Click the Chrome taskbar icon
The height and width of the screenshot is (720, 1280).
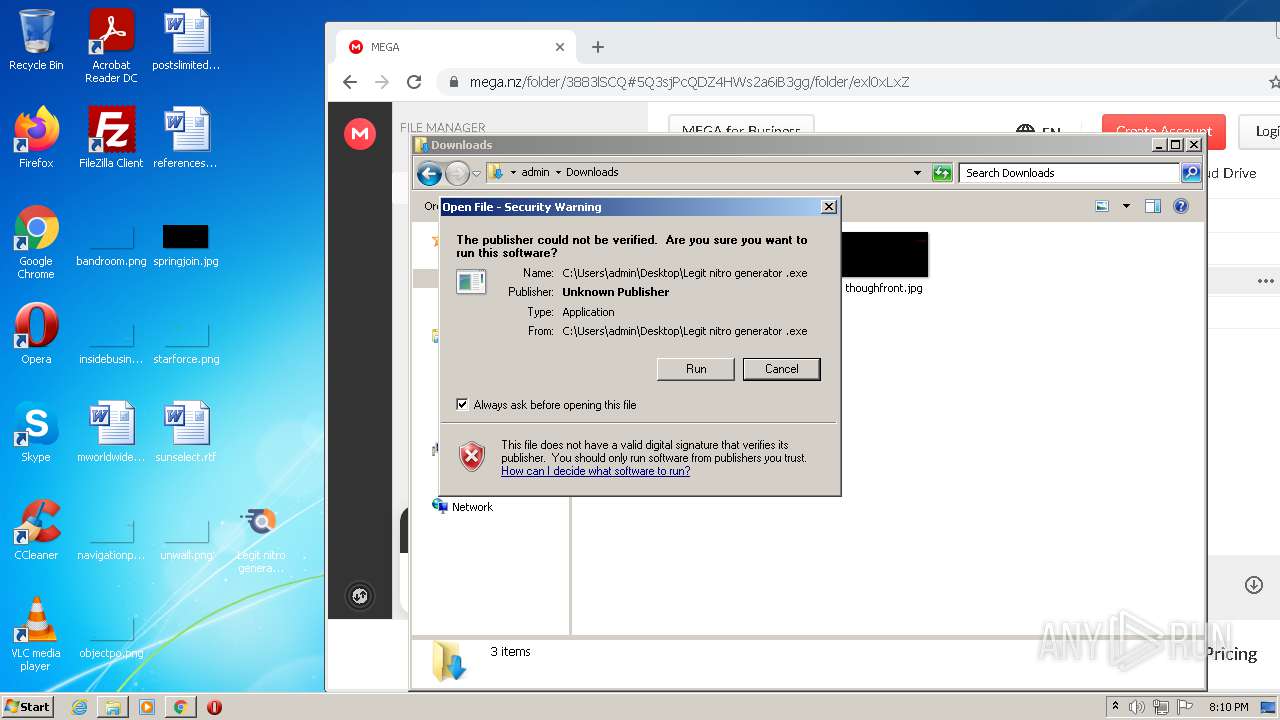(180, 707)
